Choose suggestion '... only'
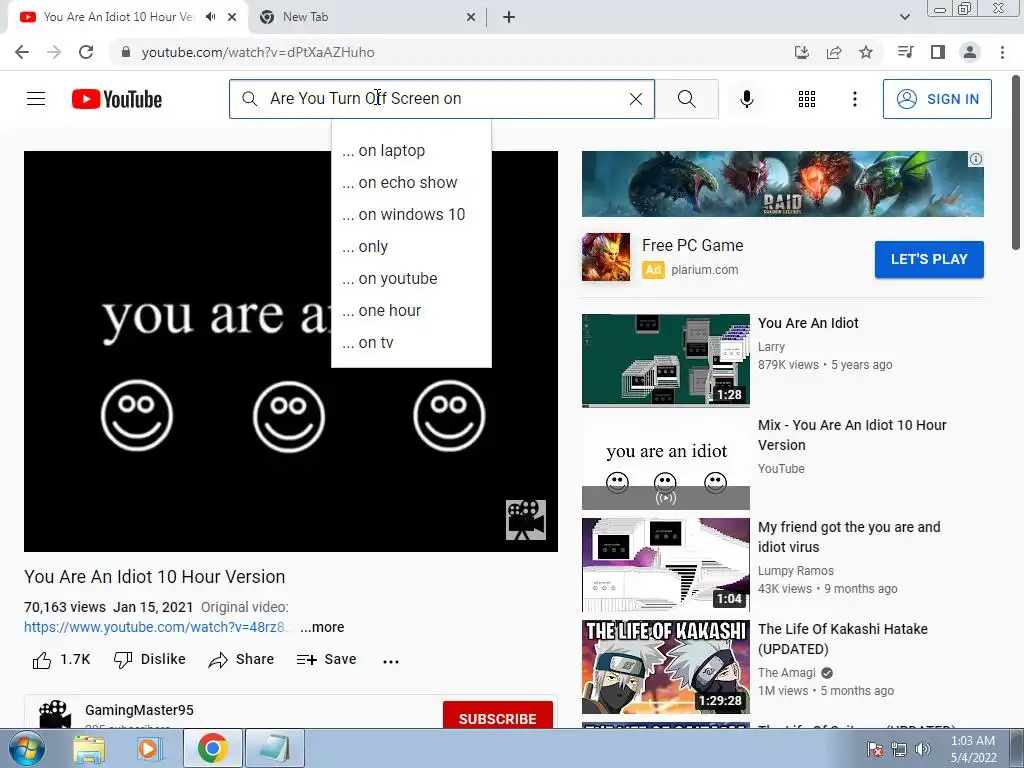 411,246
